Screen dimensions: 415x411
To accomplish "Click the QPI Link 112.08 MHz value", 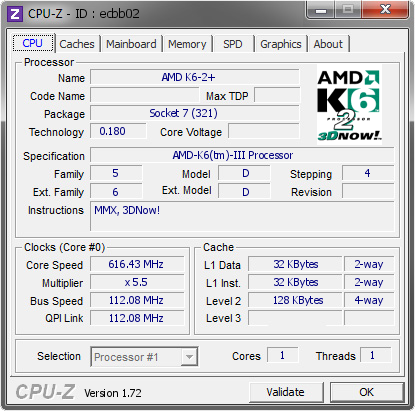I will coord(137,318).
